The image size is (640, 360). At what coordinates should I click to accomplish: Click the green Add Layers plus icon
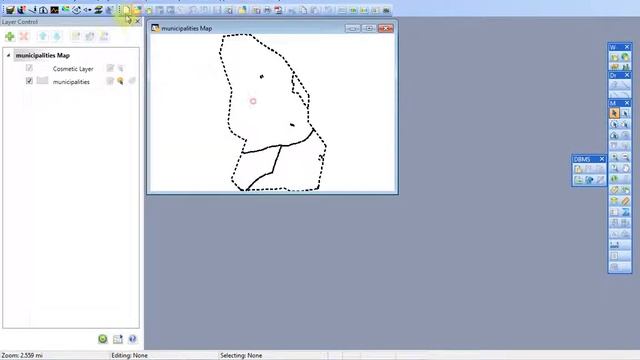pos(10,37)
